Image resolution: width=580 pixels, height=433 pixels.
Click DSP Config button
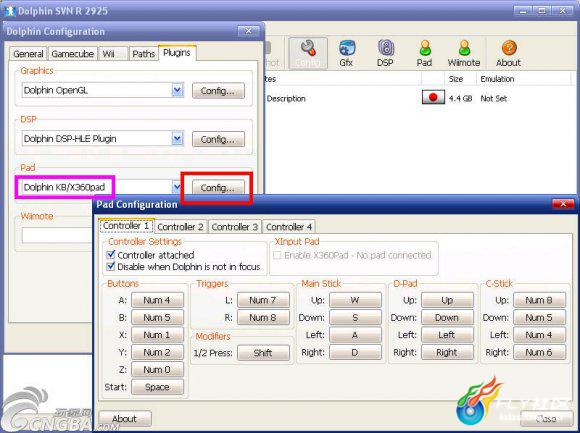coord(218,139)
